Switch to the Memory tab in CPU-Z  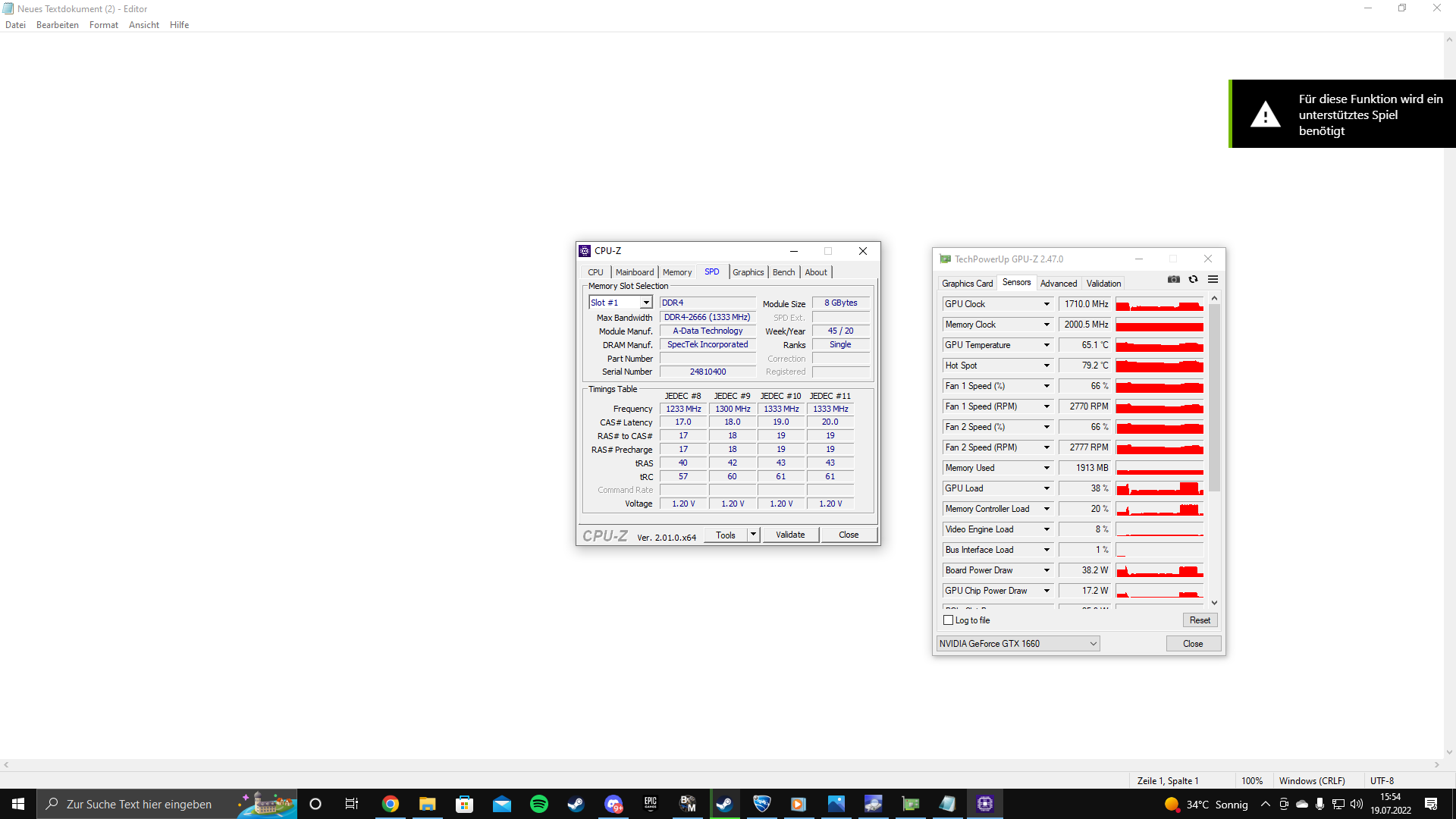point(677,272)
